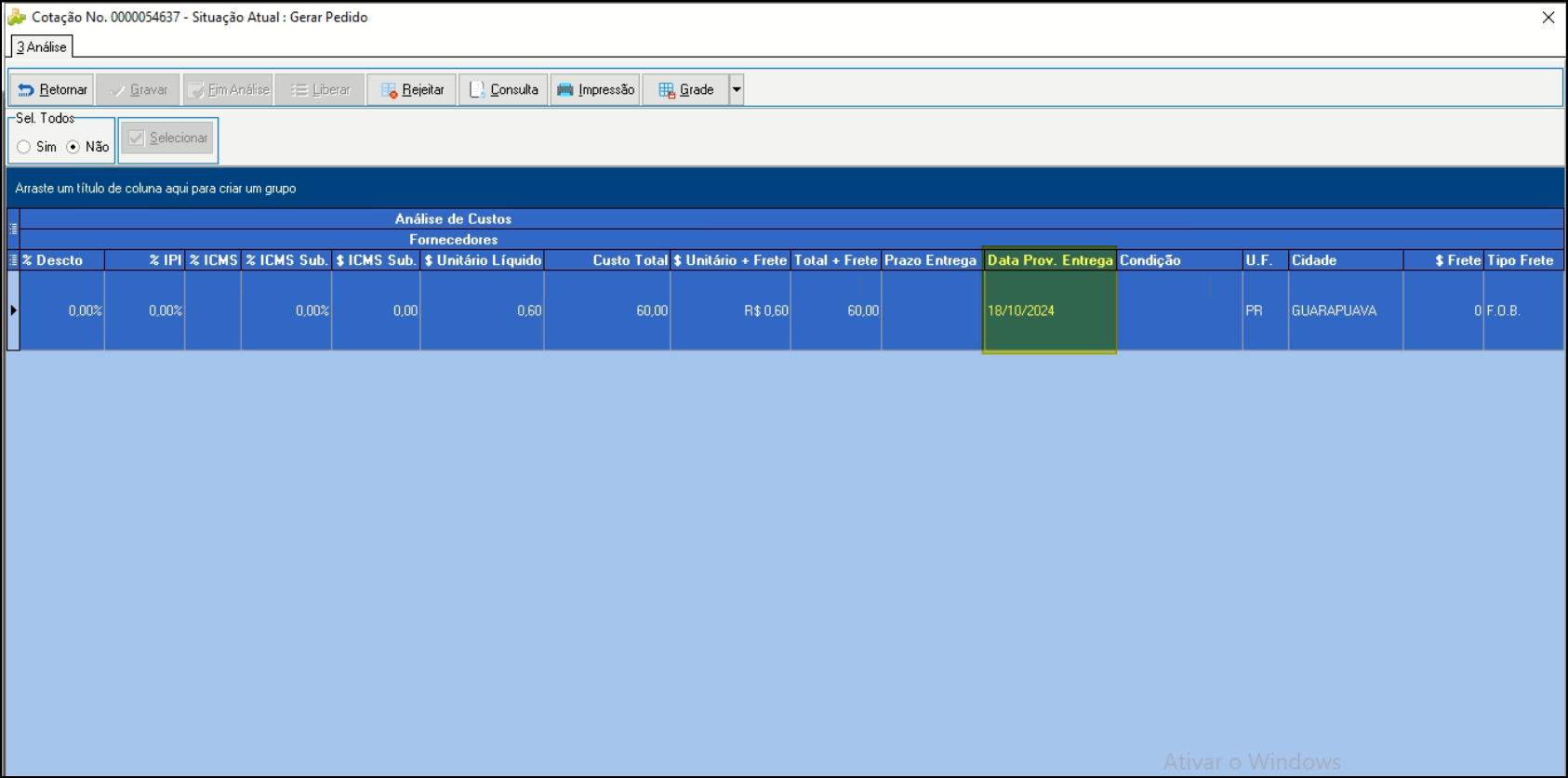
Task: Click the $ Unitário + Frete header
Action: 730,260
